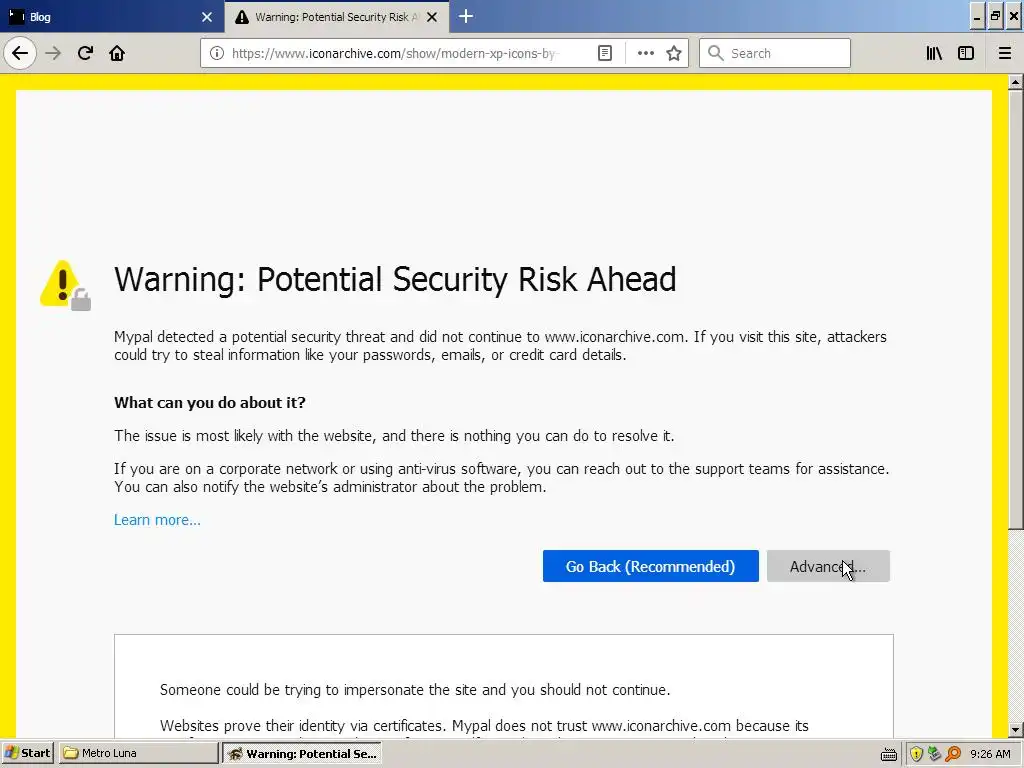1024x768 pixels.
Task: Click the 9:26 AM clock
Action: (x=990, y=754)
